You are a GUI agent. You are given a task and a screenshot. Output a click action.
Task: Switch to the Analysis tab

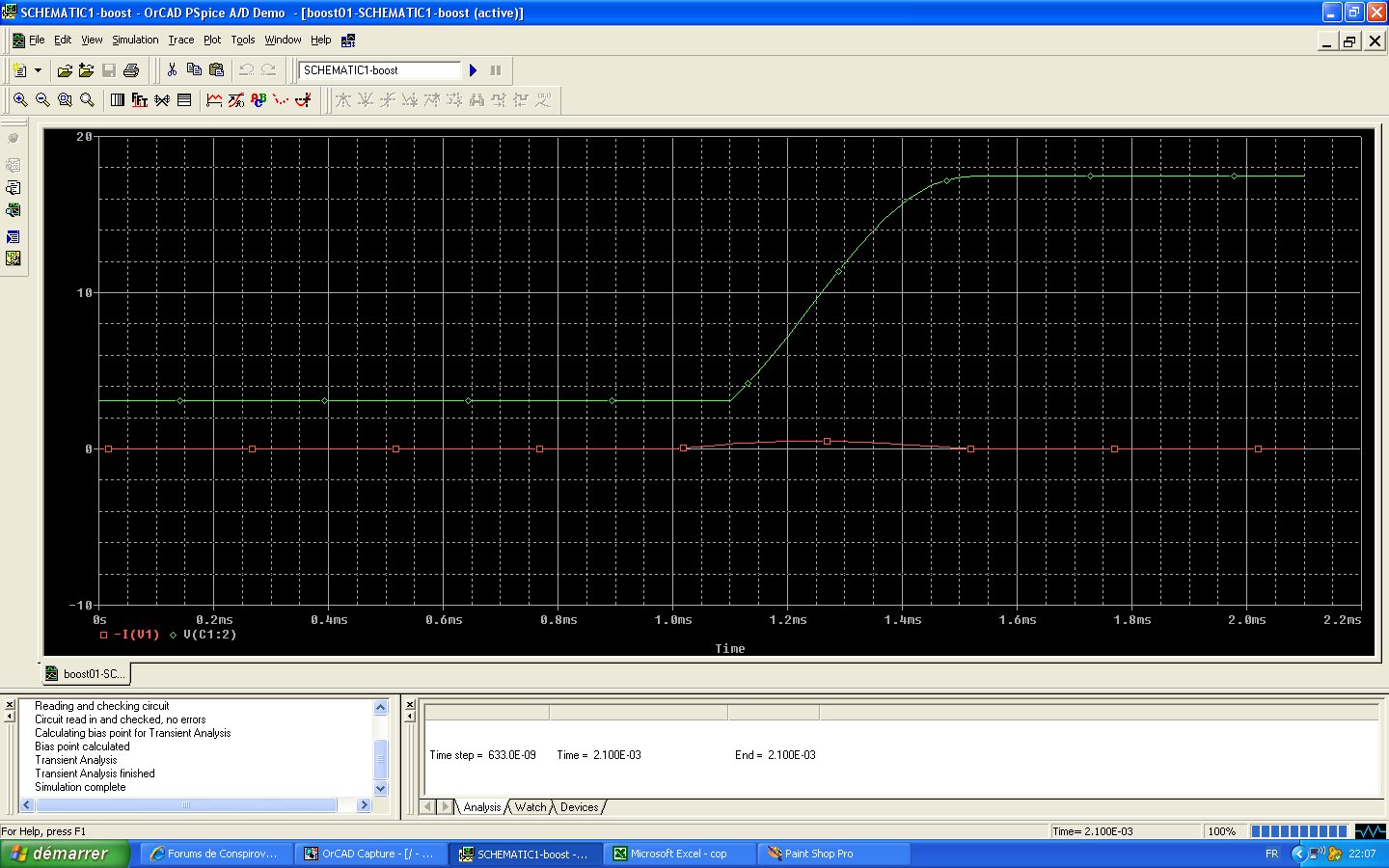click(x=481, y=807)
